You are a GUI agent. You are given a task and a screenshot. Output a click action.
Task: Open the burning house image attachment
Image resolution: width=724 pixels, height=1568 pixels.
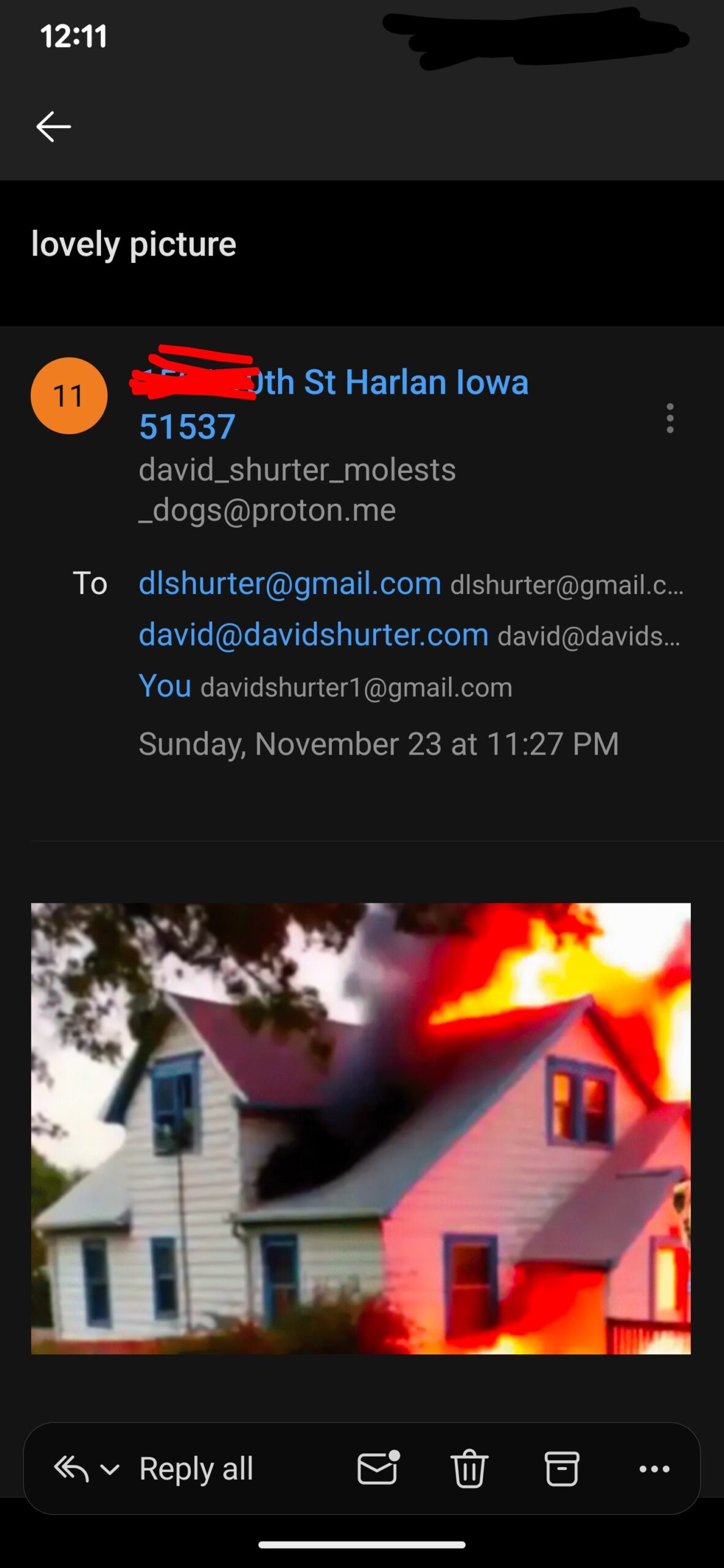pos(361,1128)
